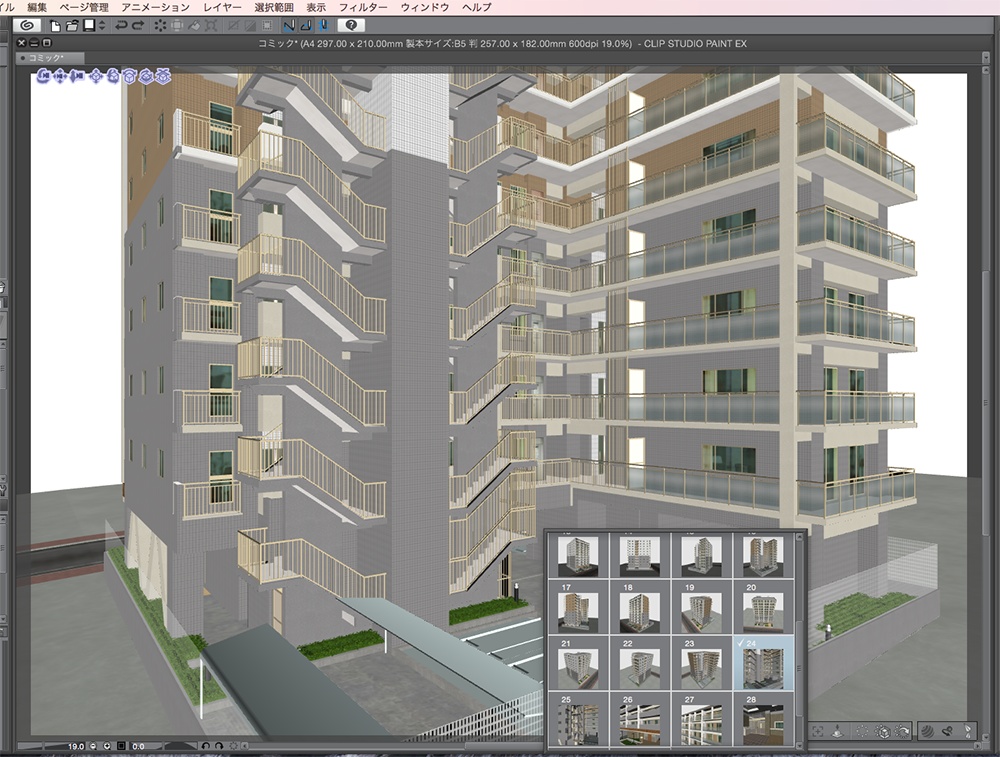This screenshot has width=1000, height=757.
Task: Switch to the コミック* canvas tab
Action: (45, 56)
